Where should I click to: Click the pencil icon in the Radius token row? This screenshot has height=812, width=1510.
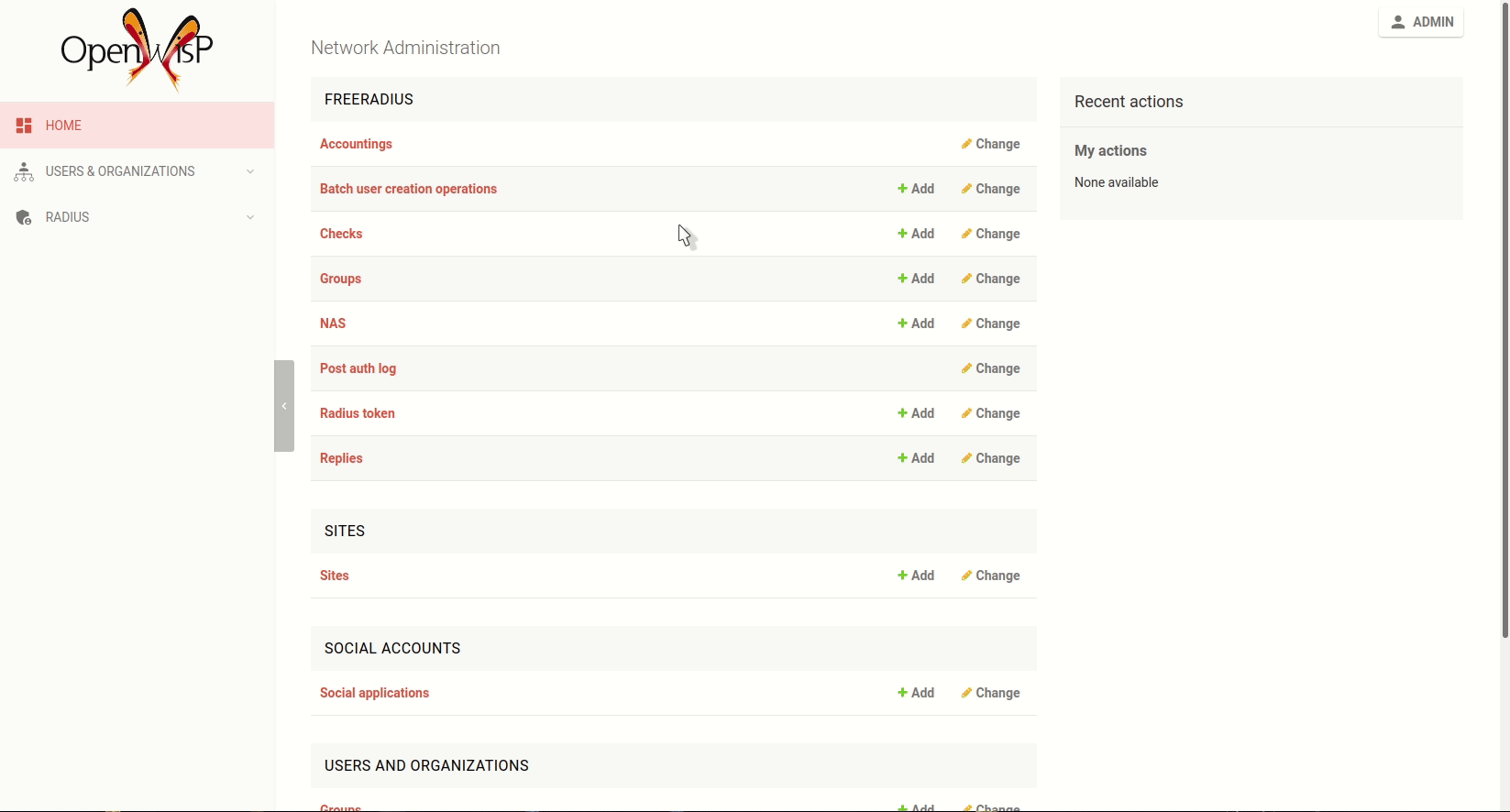pyautogui.click(x=966, y=413)
